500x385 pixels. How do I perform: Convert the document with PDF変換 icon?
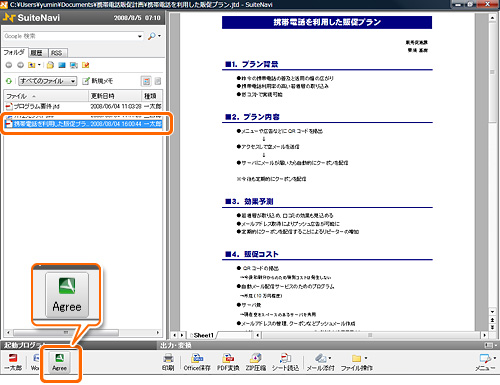(228, 362)
